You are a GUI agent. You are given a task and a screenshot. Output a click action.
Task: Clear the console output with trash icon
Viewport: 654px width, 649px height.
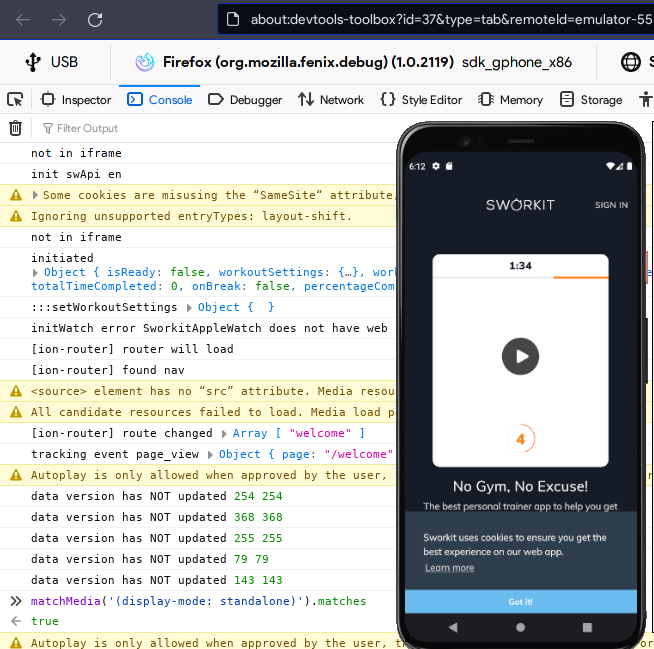(x=15, y=128)
